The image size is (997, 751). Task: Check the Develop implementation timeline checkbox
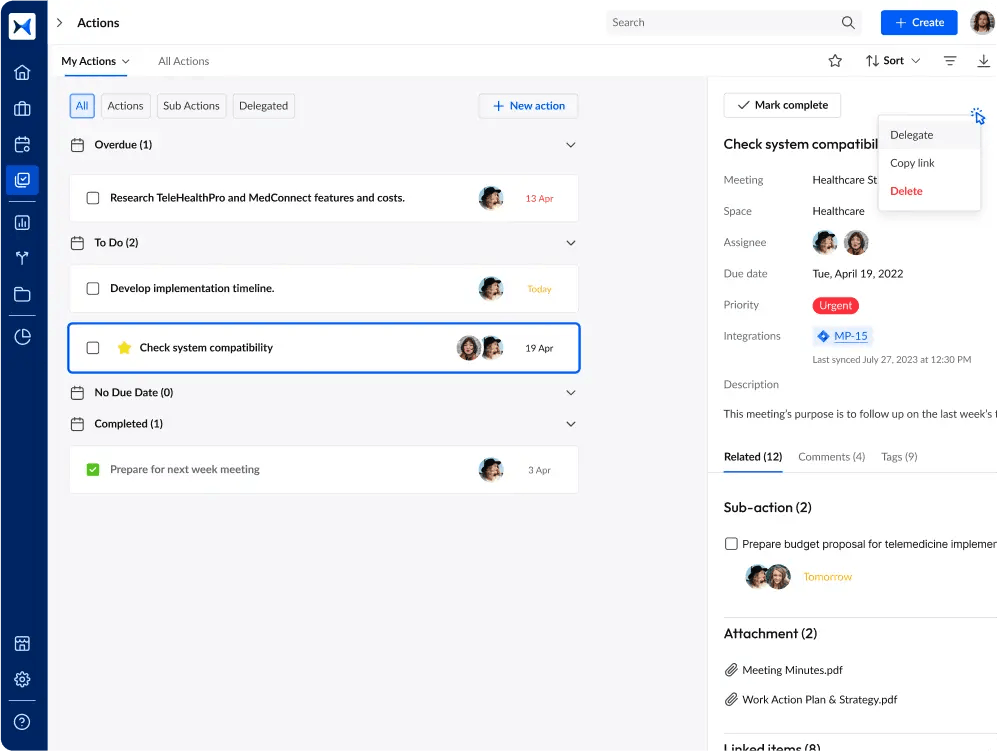(93, 289)
